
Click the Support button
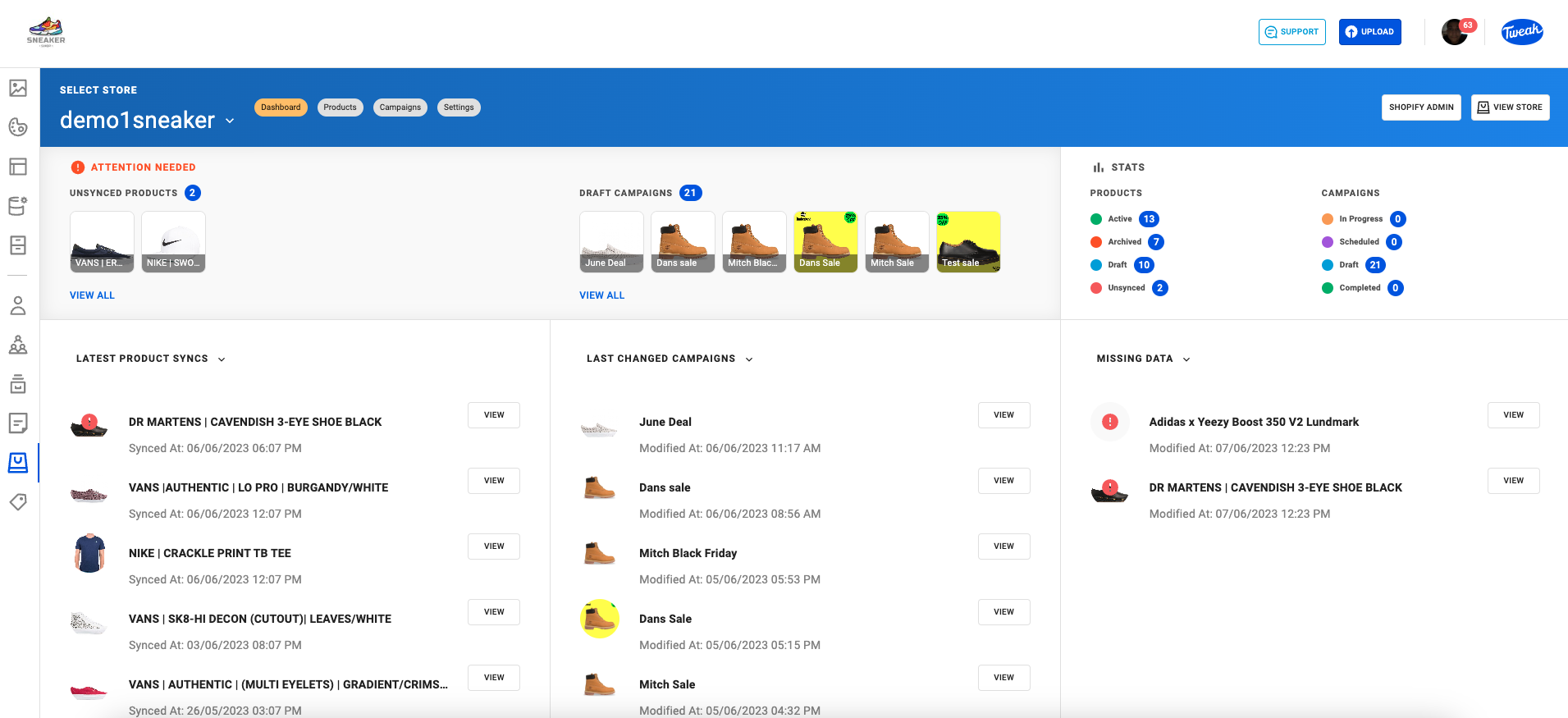1291,32
